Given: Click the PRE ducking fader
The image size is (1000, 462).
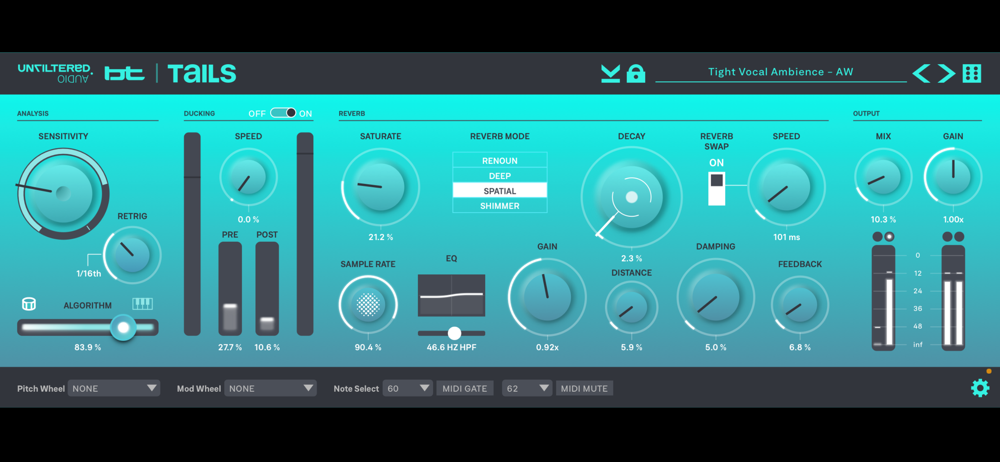Looking at the screenshot, I should [x=230, y=288].
